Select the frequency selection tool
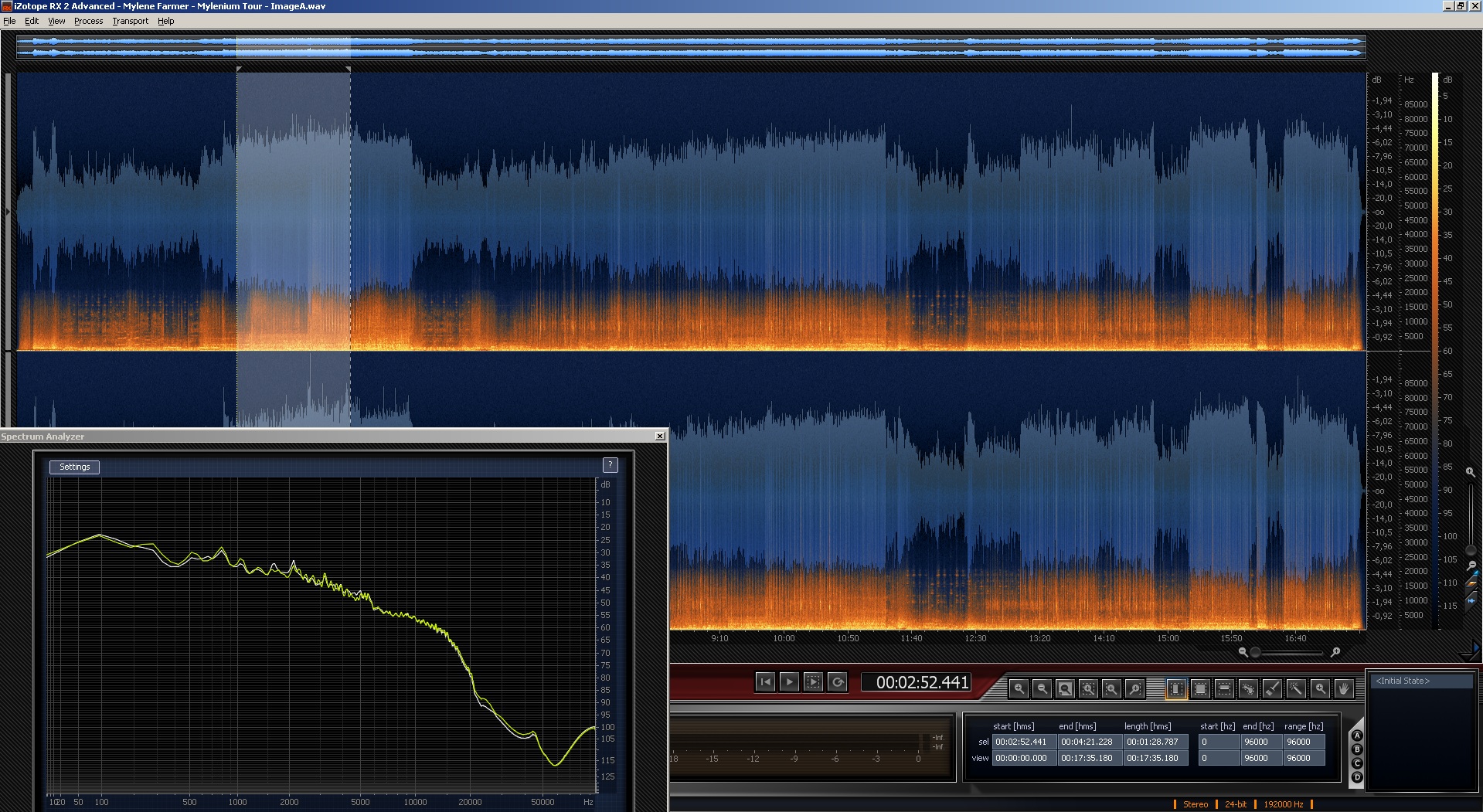The width and height of the screenshot is (1483, 812). pyautogui.click(x=1224, y=688)
